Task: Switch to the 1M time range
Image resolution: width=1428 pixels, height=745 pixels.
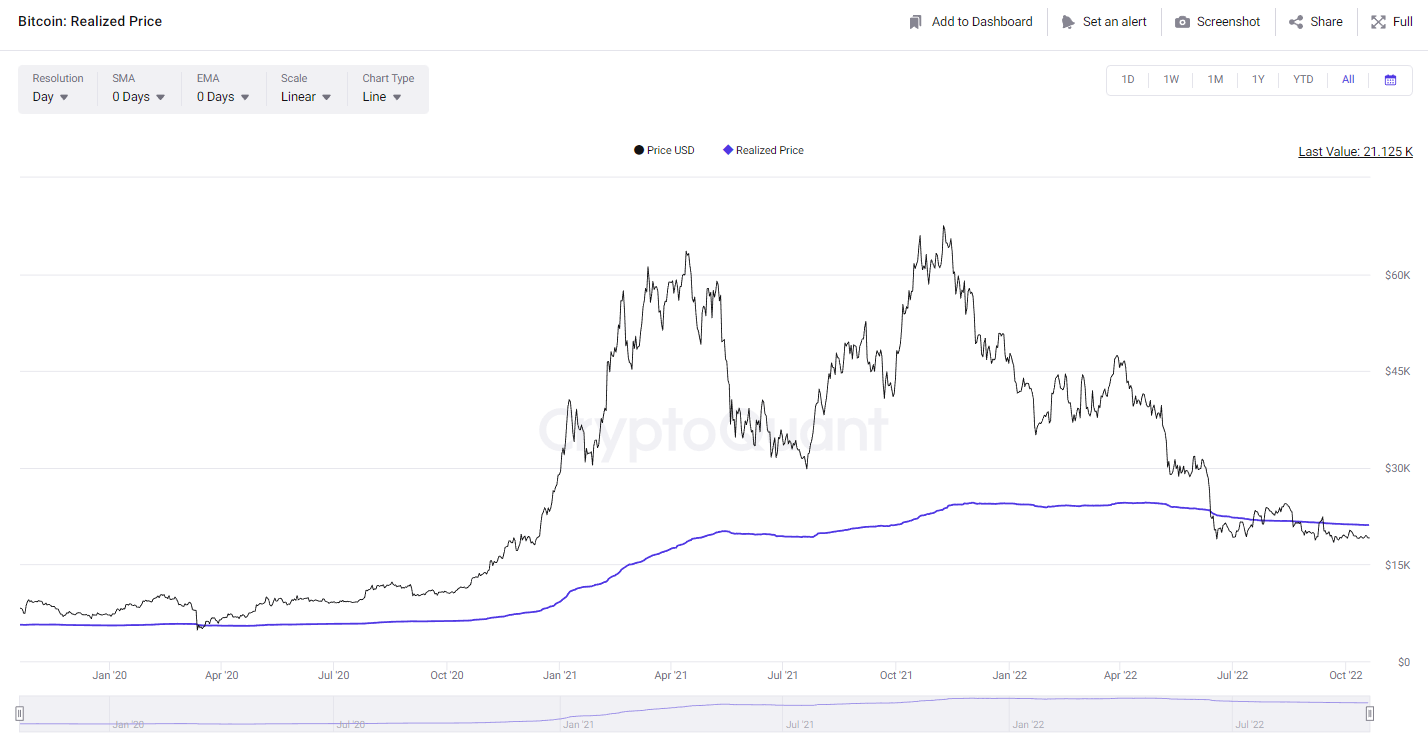Action: coord(1215,80)
